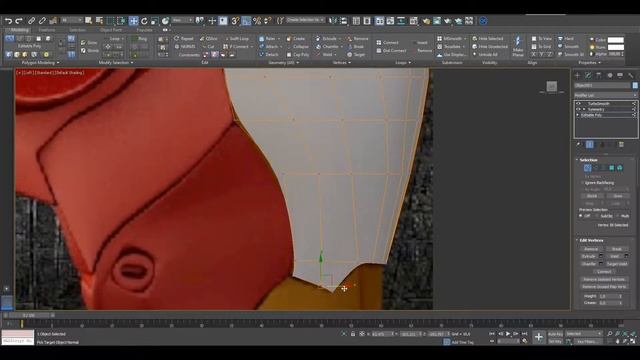
Task: Switch to the Object Paint ribbon tab
Action: pos(111,30)
